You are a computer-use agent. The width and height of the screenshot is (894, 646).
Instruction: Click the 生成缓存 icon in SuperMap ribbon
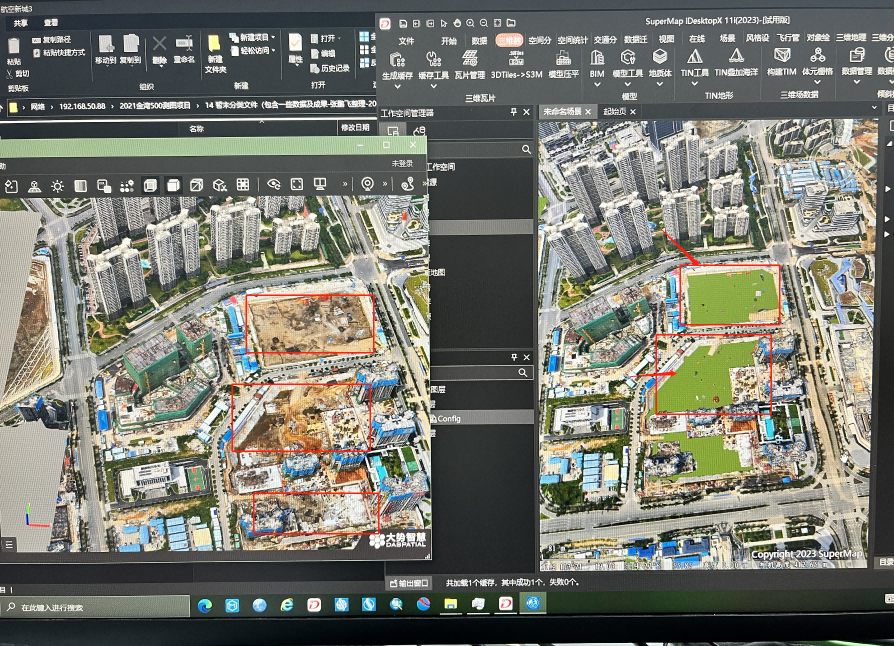(397, 59)
